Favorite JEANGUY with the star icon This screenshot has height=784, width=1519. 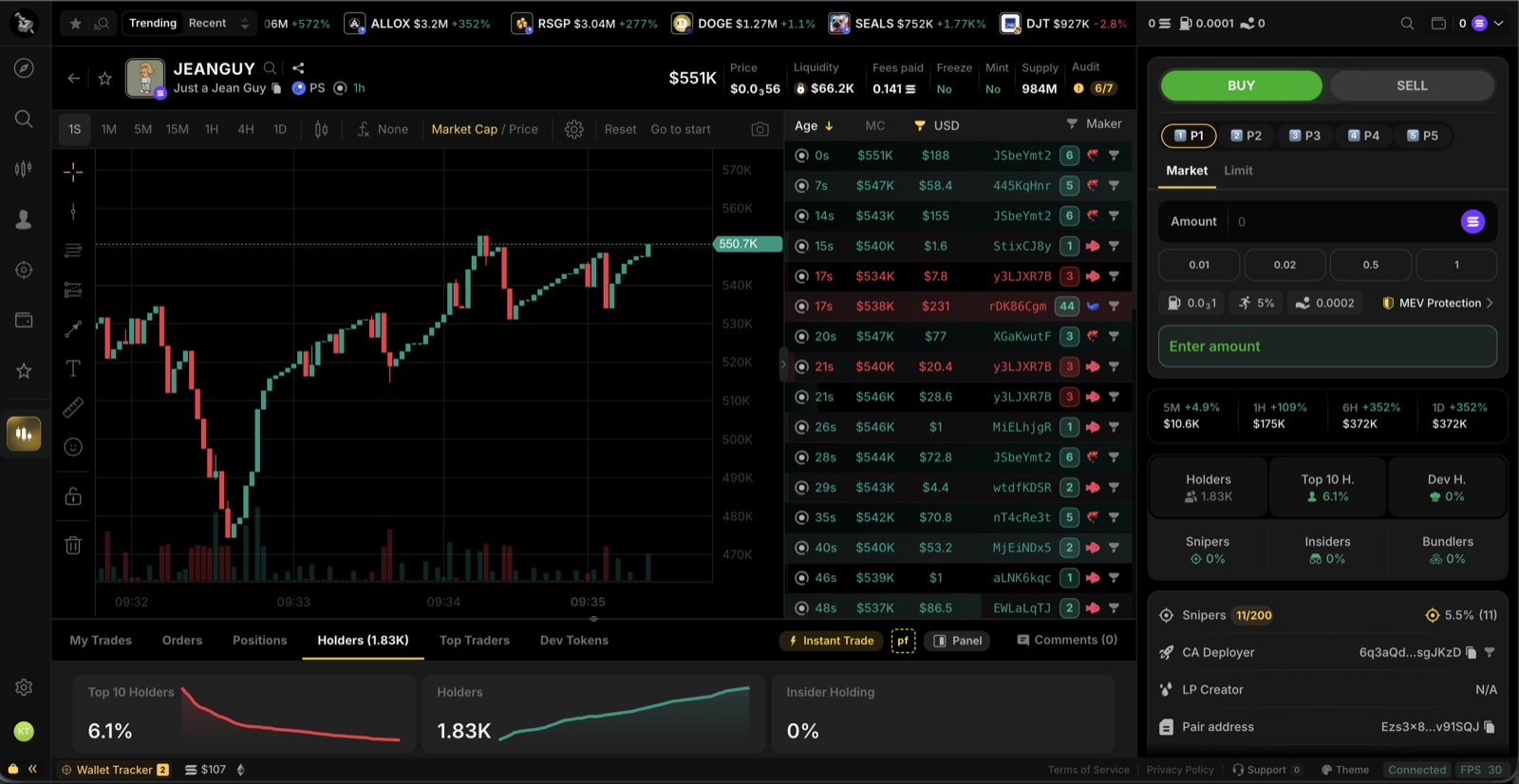[x=105, y=79]
